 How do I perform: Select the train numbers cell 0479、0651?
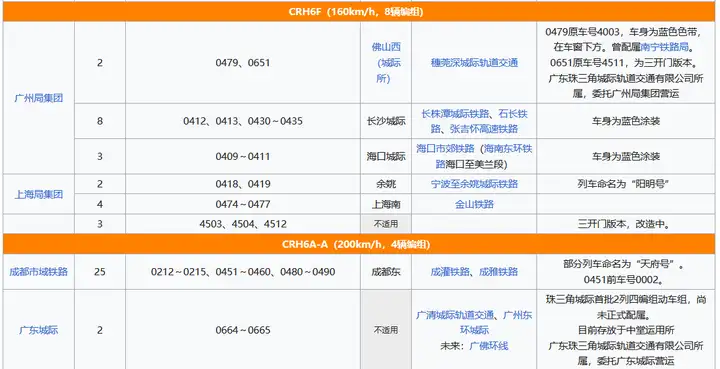tap(243, 63)
